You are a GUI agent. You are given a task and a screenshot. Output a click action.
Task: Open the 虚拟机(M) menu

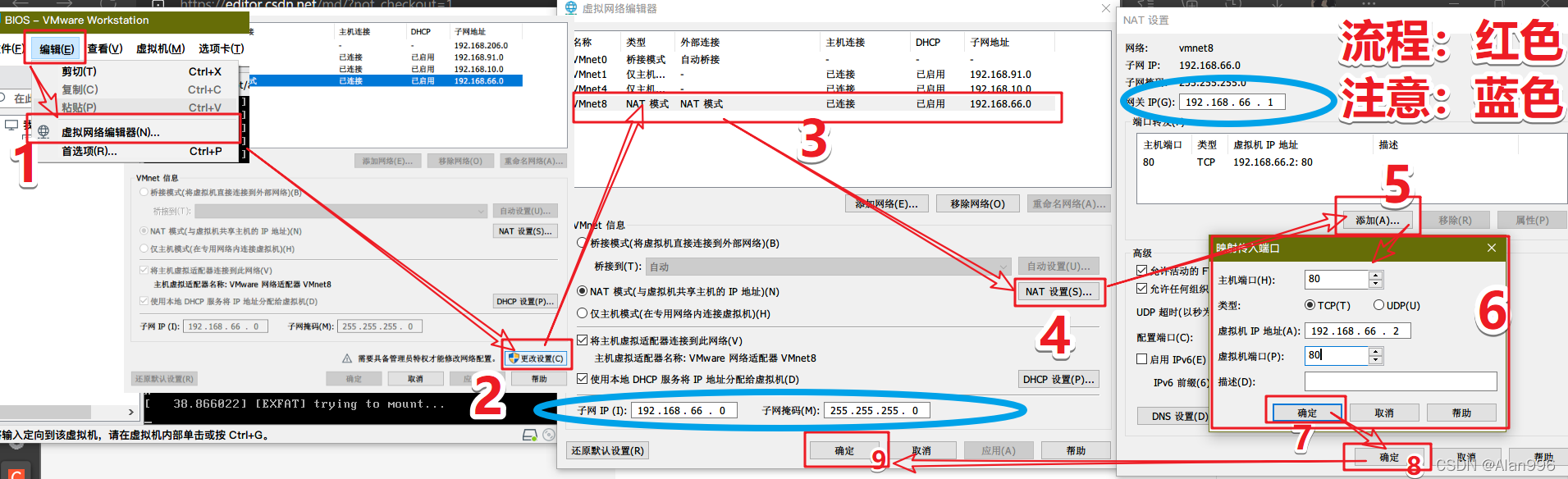point(160,49)
